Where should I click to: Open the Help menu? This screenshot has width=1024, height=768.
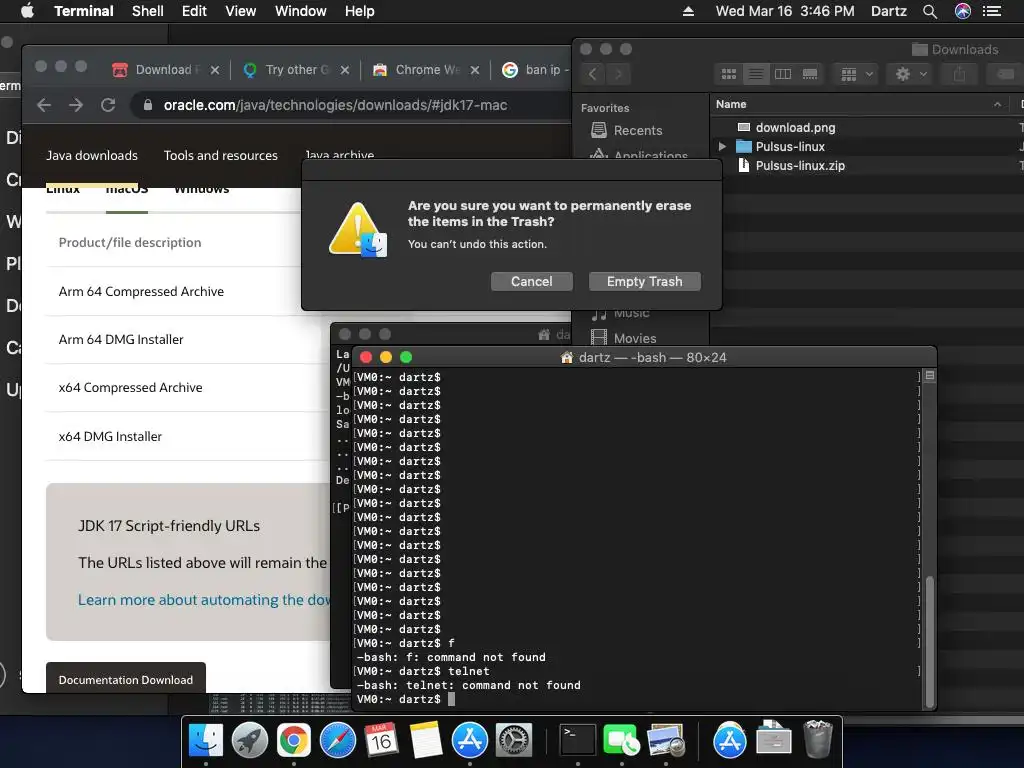pos(359,11)
